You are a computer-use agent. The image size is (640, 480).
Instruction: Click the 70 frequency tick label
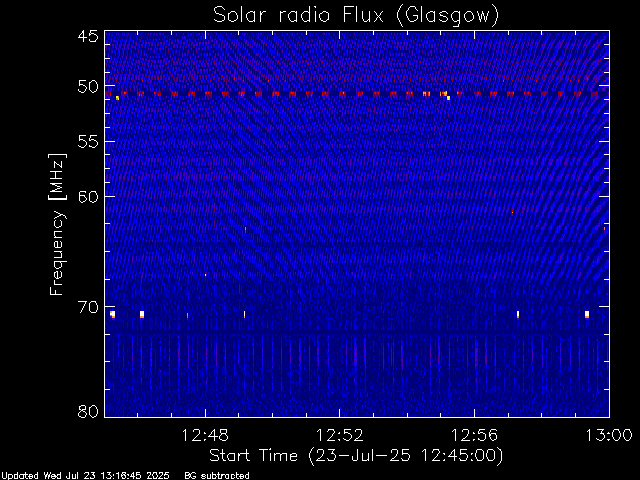[x=88, y=307]
